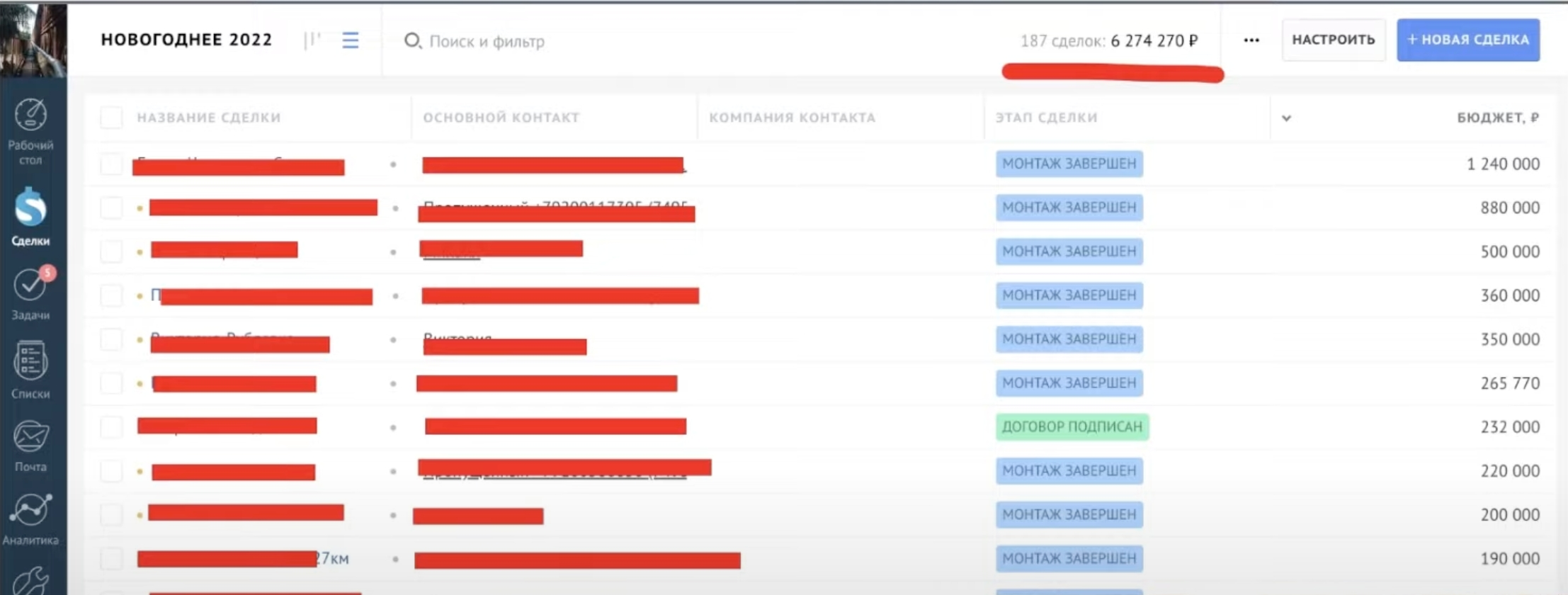Click the budget sort chevron arrow
Screen dimensions: 1568x595
(x=1286, y=118)
